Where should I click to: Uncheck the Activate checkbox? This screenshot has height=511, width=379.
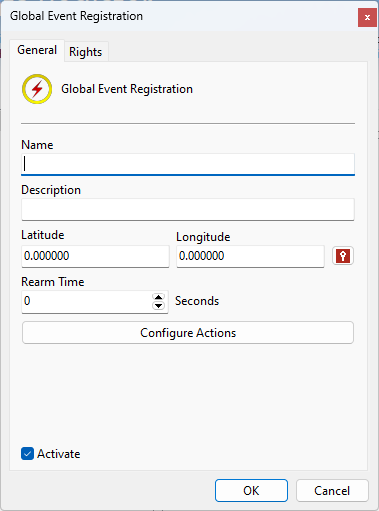point(27,454)
